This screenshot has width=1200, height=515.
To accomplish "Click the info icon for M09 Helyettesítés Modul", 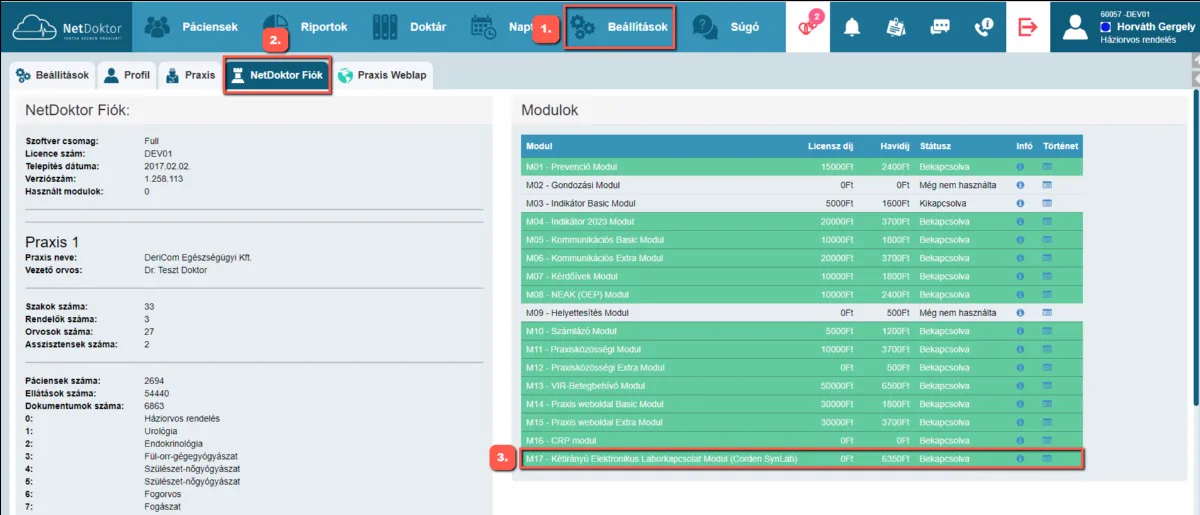I will click(x=1021, y=313).
